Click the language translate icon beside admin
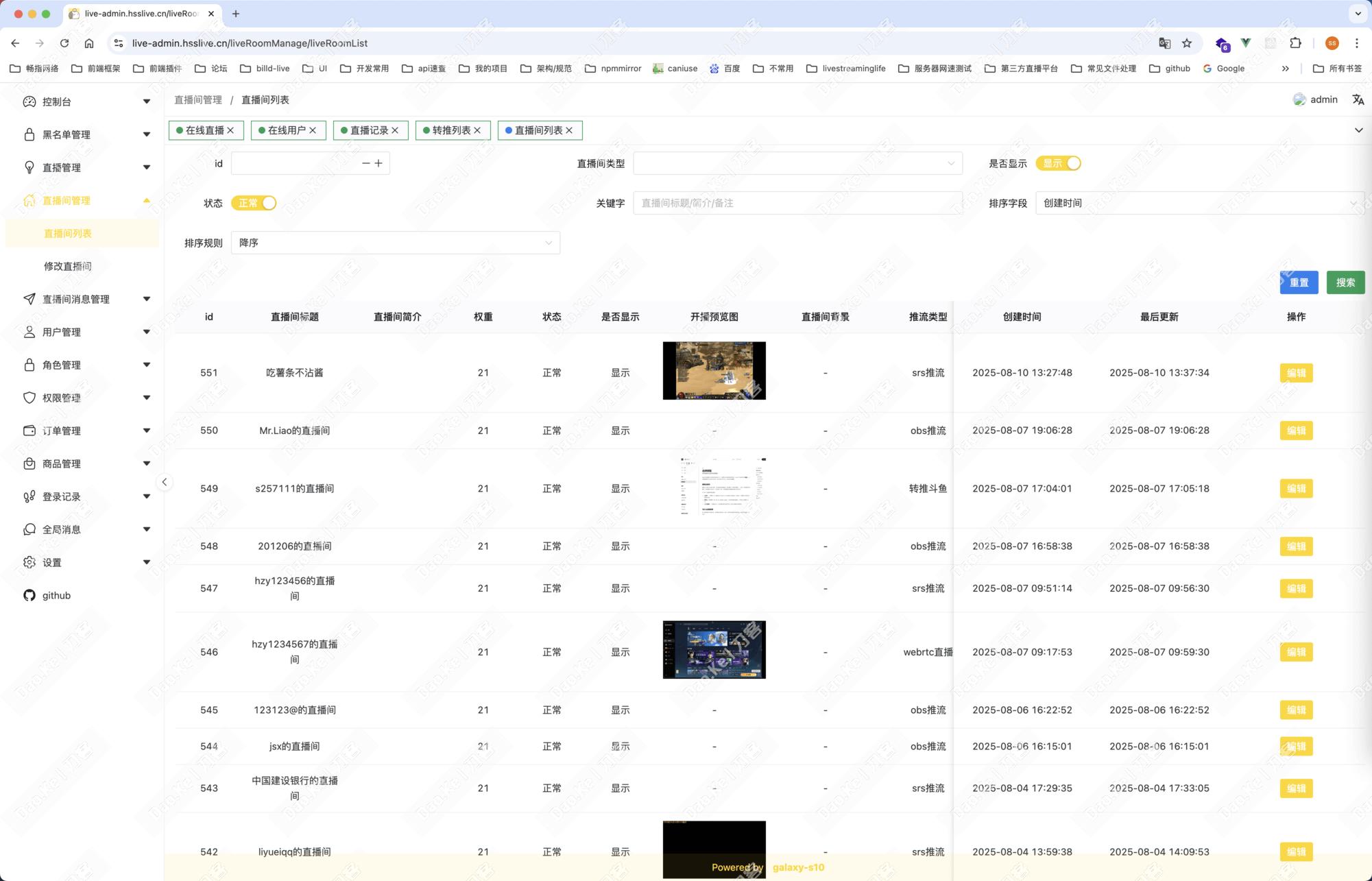1372x881 pixels. tap(1358, 99)
